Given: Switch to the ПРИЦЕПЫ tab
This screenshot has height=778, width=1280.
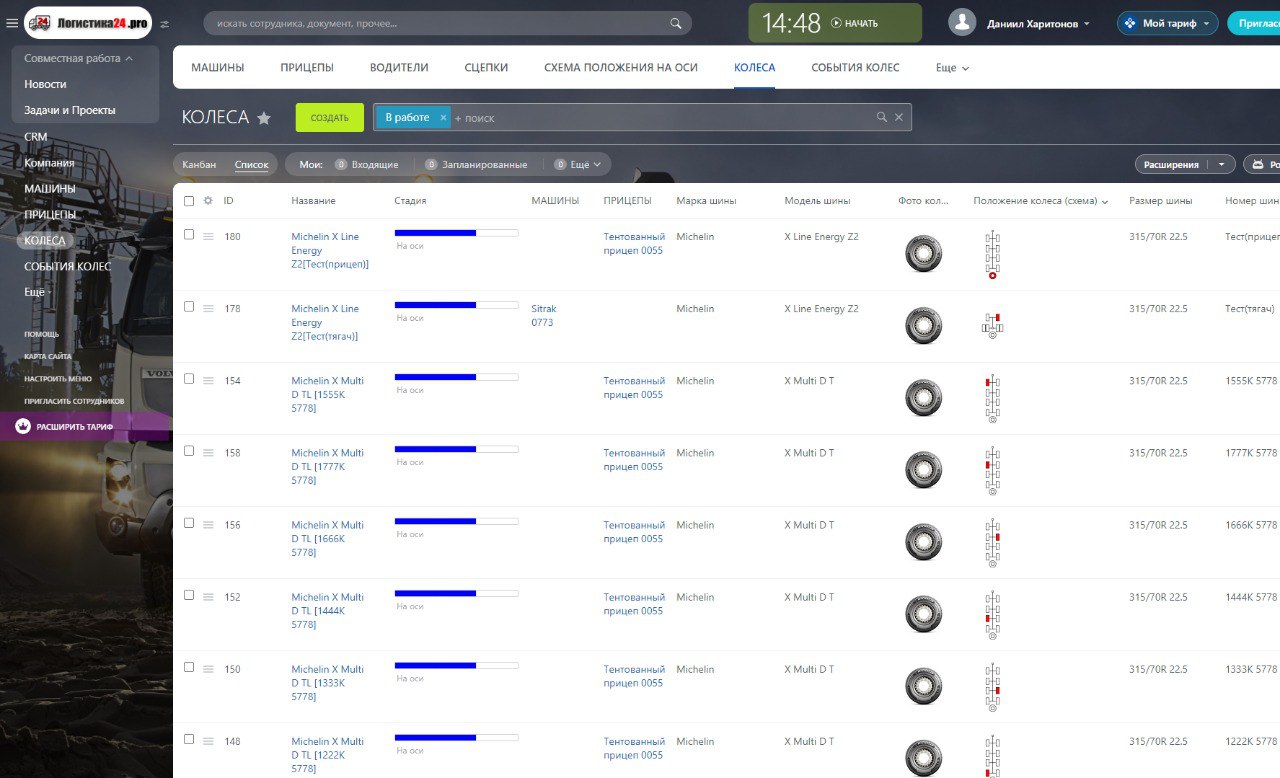Looking at the screenshot, I should 307,68.
